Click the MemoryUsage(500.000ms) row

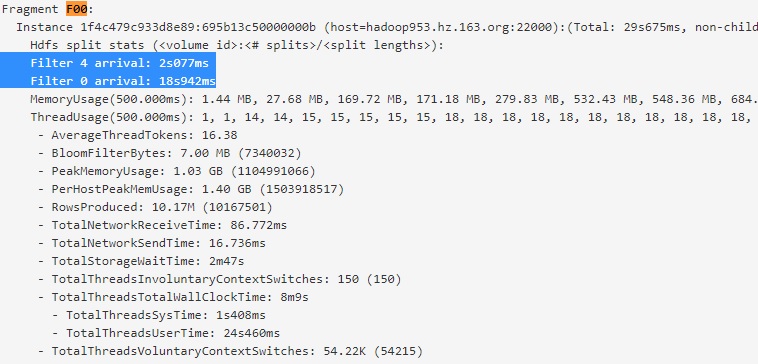(394, 99)
